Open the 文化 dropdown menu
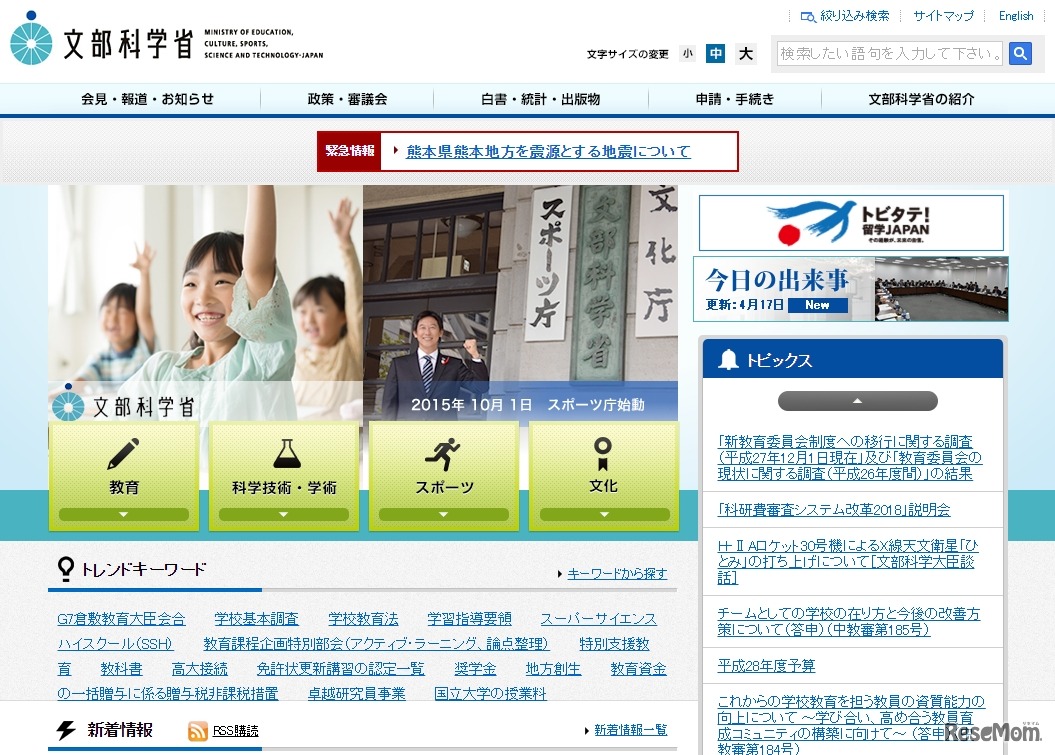 point(603,514)
